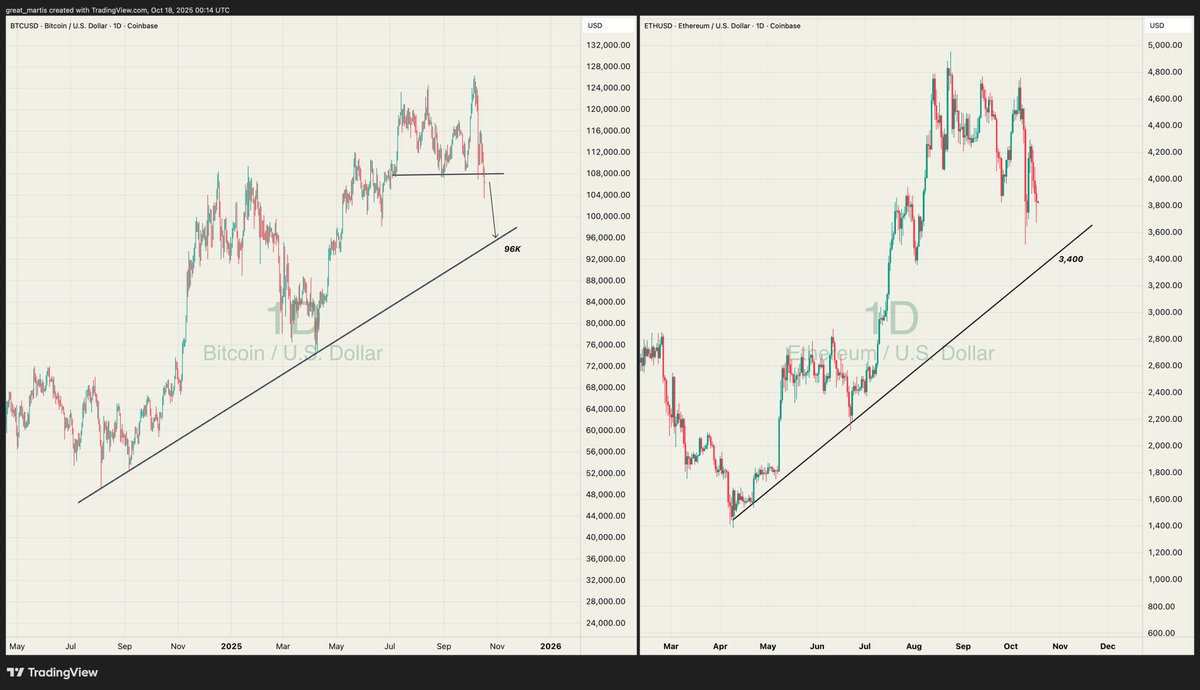Image resolution: width=1200 pixels, height=690 pixels.
Task: Click the great_martis created with TradingView.com header text
Action: pos(118,10)
